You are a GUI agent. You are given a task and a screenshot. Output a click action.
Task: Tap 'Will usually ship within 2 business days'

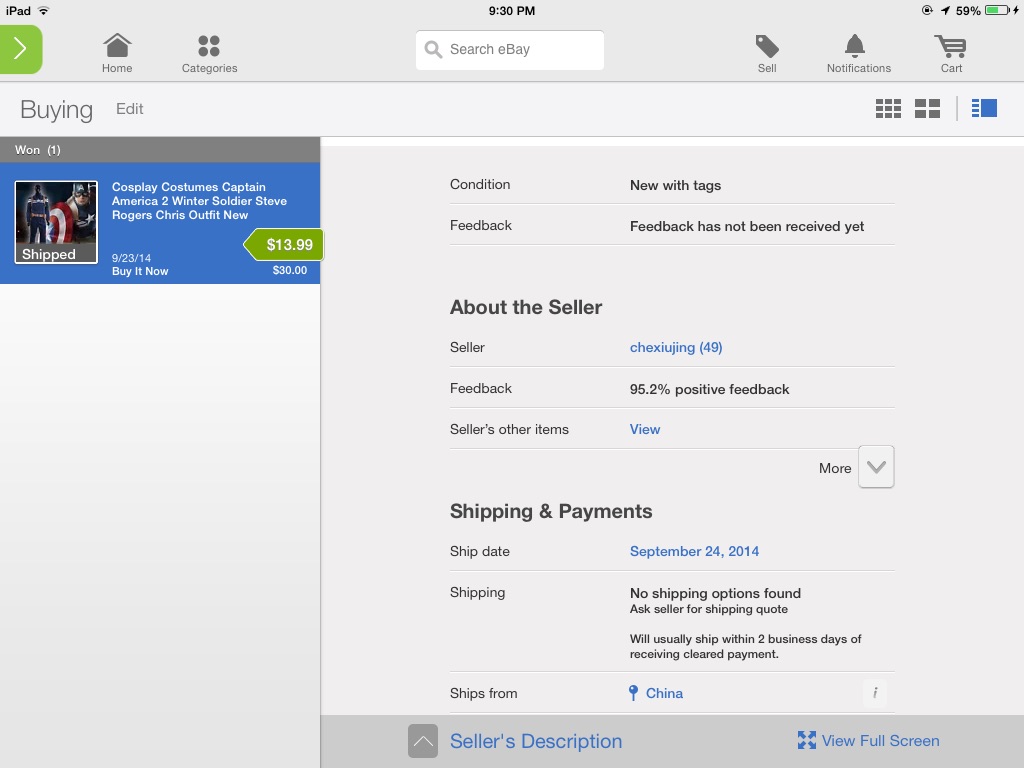coord(745,647)
